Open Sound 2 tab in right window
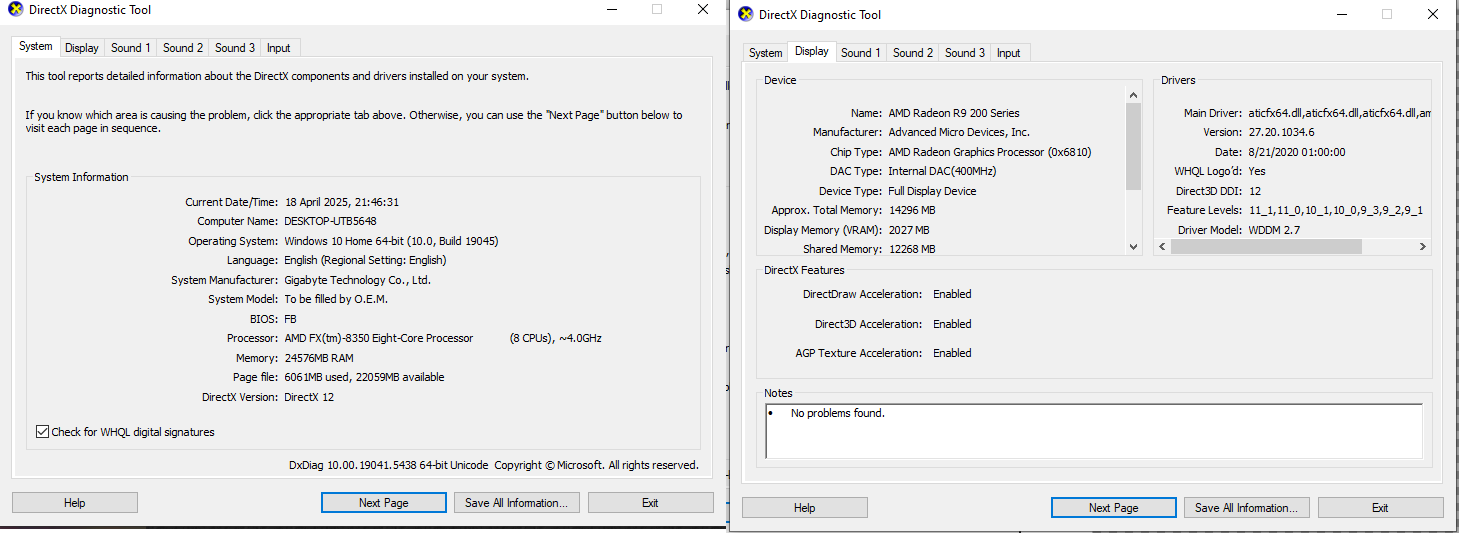The width and height of the screenshot is (1459, 533). pyautogui.click(x=913, y=53)
